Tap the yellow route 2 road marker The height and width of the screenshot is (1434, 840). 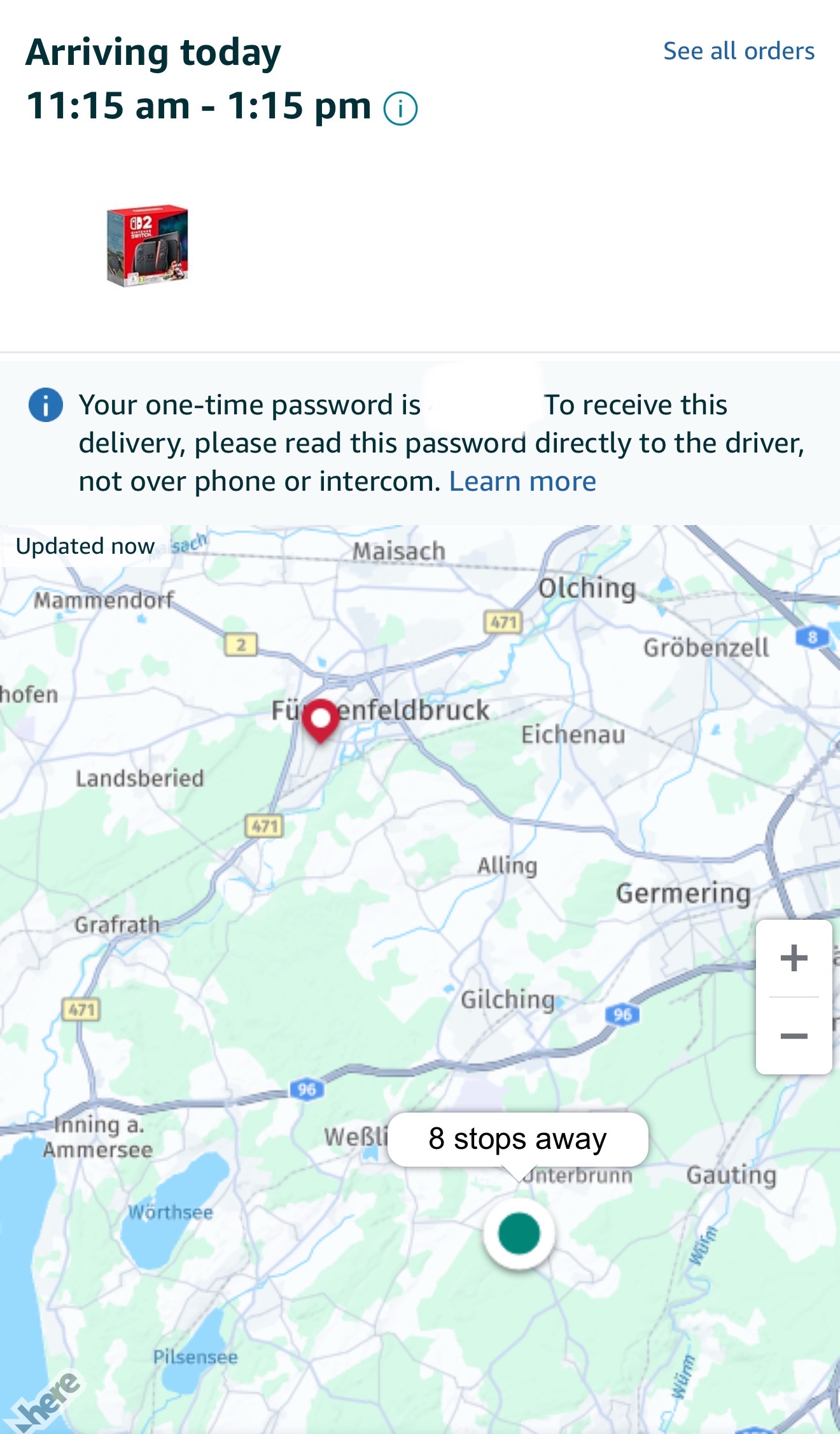tap(241, 645)
